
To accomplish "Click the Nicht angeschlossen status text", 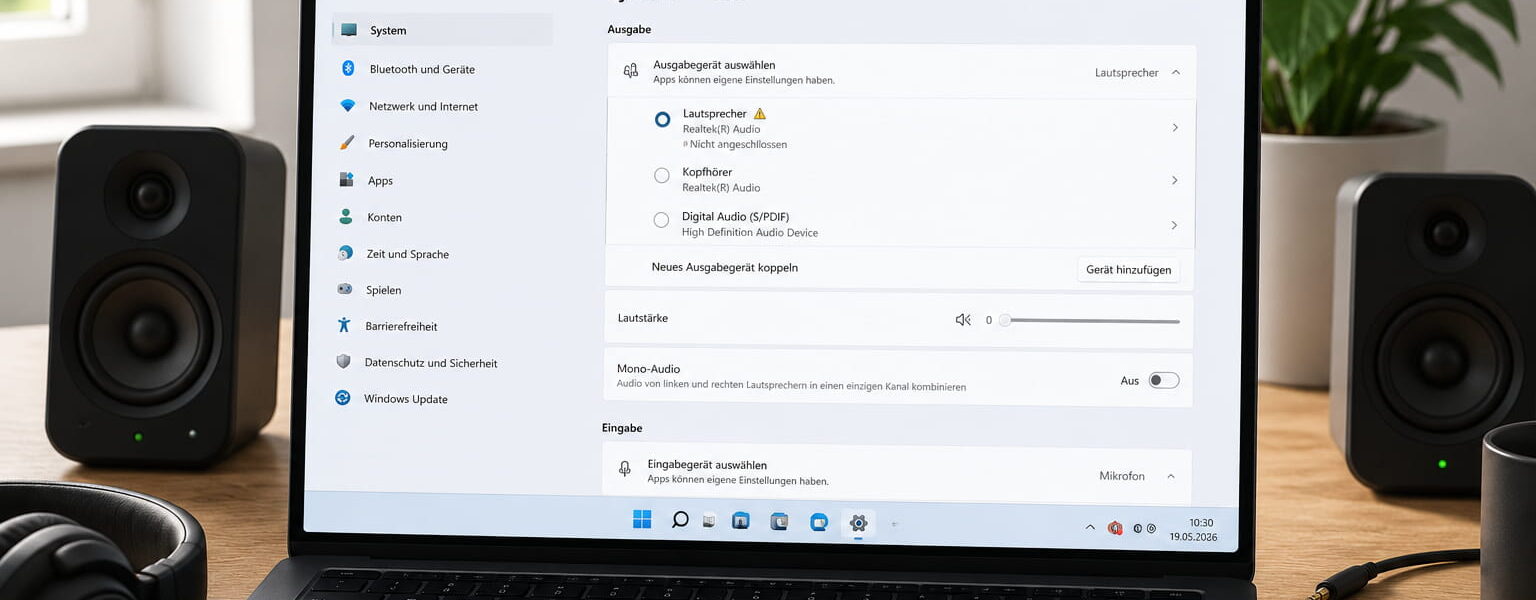I will [x=738, y=144].
